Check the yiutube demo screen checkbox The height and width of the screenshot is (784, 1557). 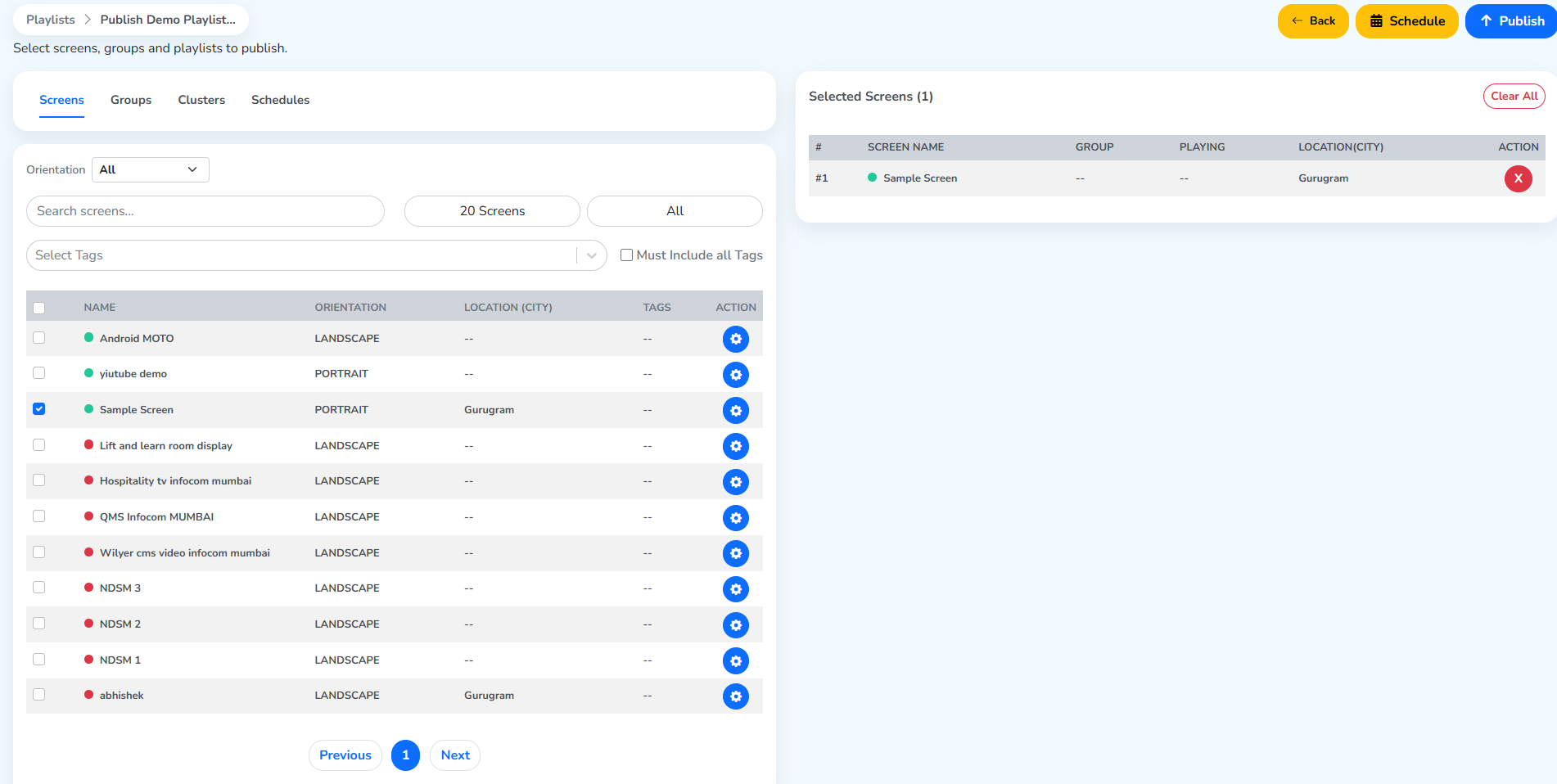point(38,372)
